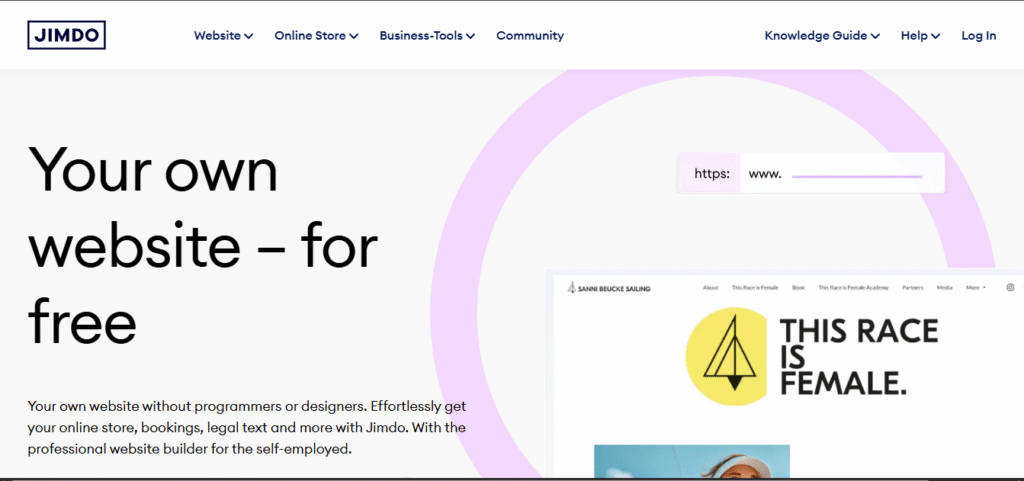
Task: Click the www. URL field
Action: pos(842,174)
